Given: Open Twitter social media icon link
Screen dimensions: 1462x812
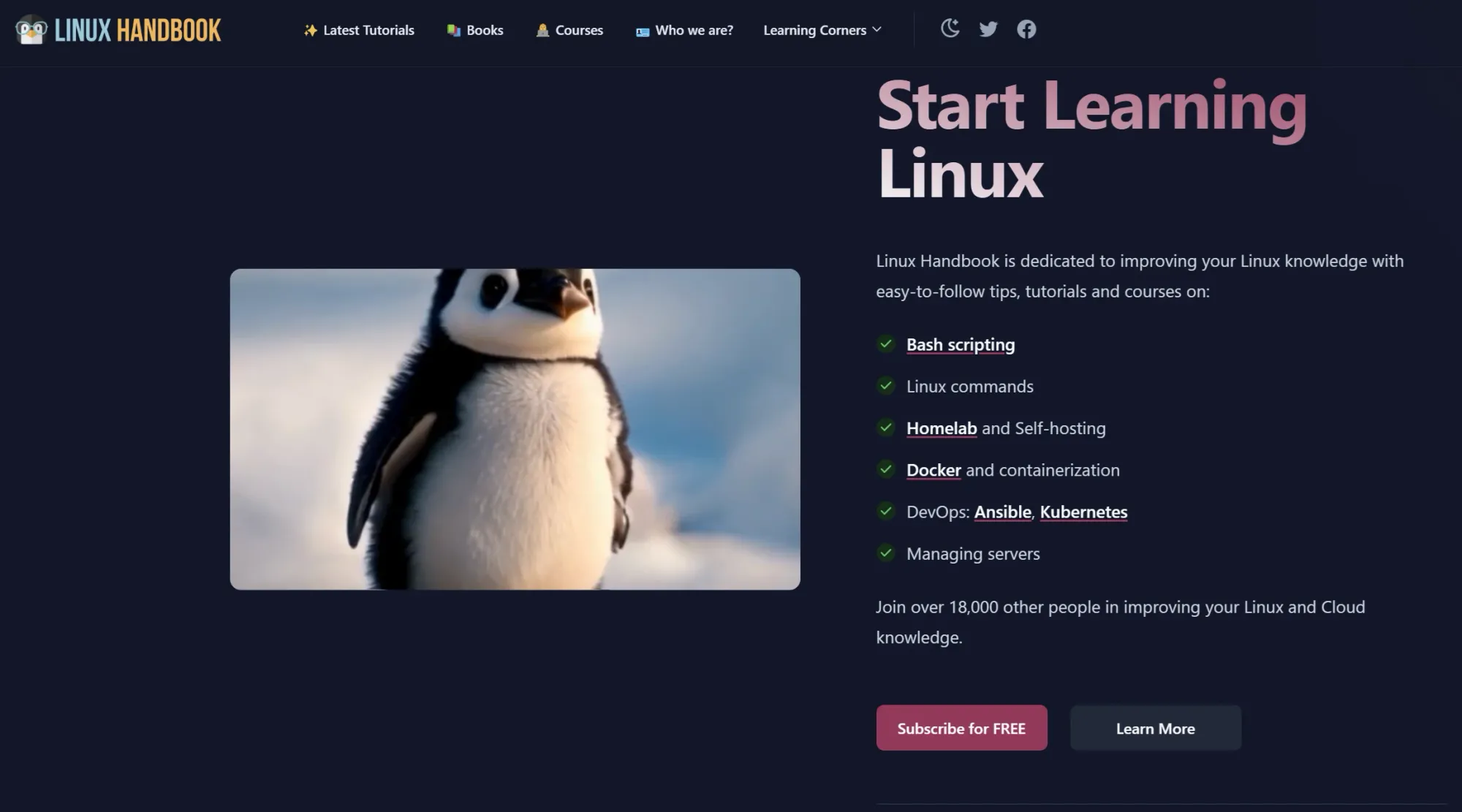Looking at the screenshot, I should pos(988,29).
